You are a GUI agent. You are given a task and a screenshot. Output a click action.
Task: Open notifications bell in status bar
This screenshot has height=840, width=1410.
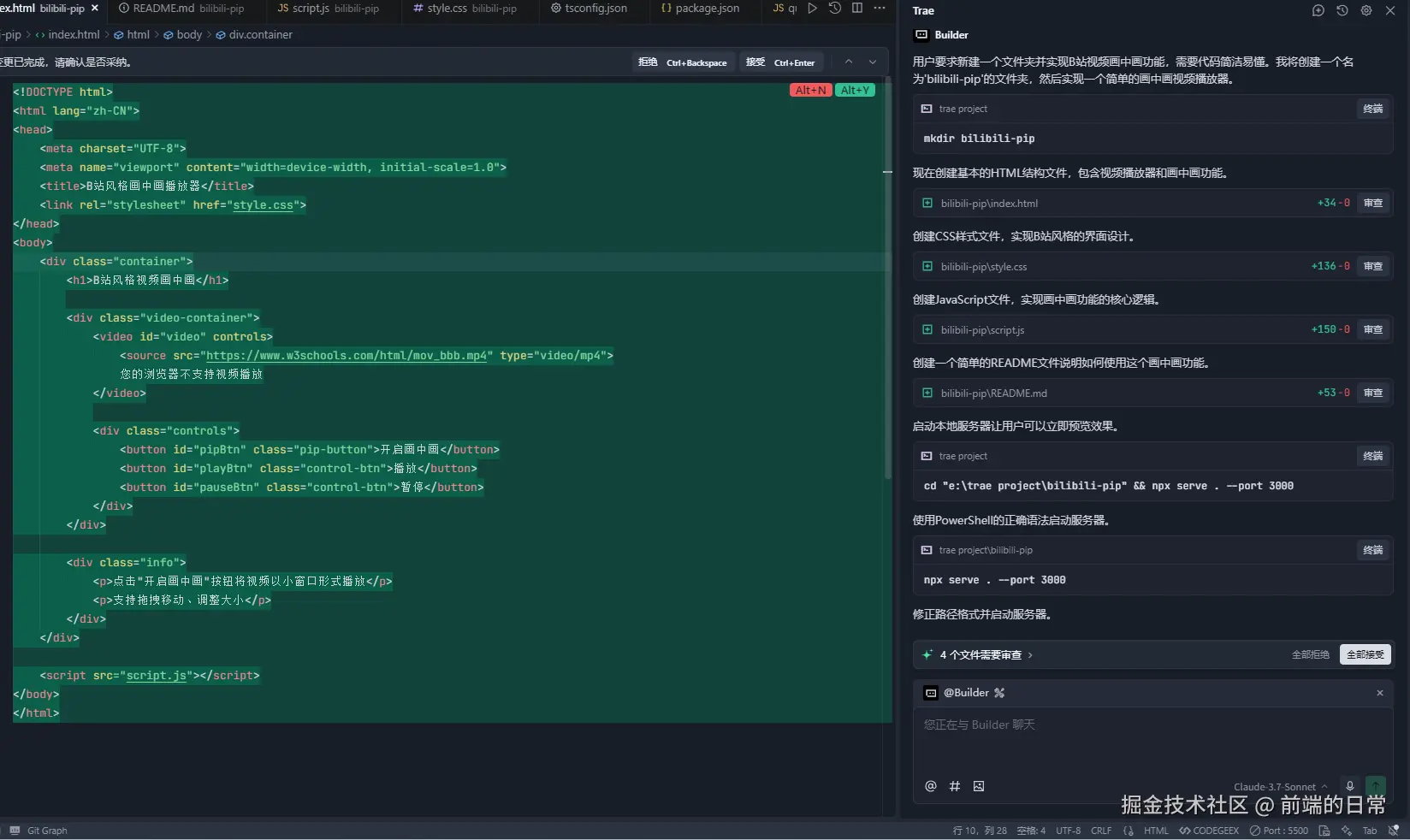[x=1394, y=831]
